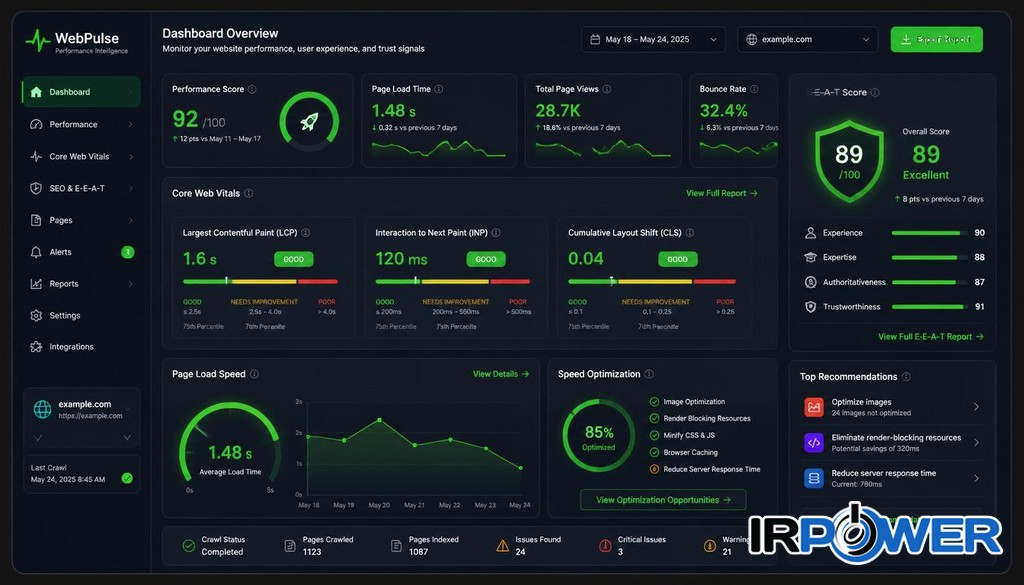The image size is (1024, 585).
Task: Toggle the Image Optimization checkmark
Action: 654,402
